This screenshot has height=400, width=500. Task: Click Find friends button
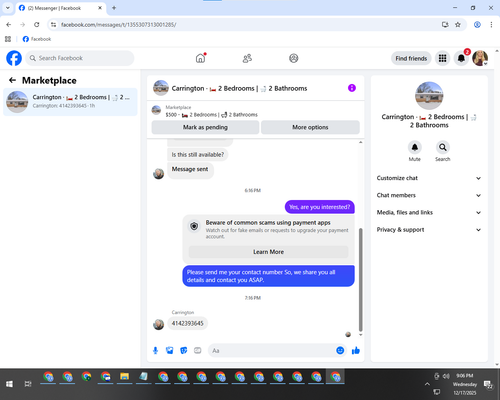pos(411,58)
